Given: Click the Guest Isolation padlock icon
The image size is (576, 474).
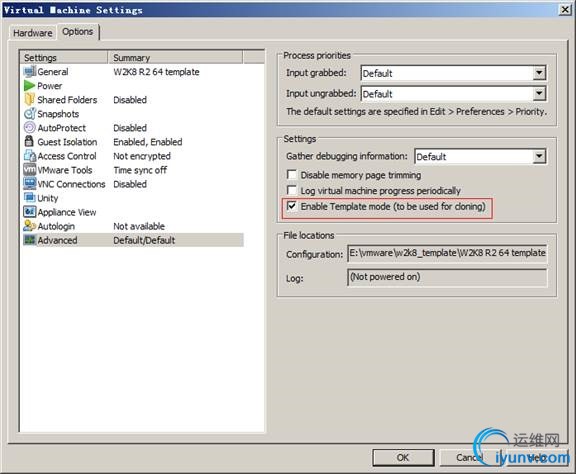Looking at the screenshot, I should [x=29, y=141].
